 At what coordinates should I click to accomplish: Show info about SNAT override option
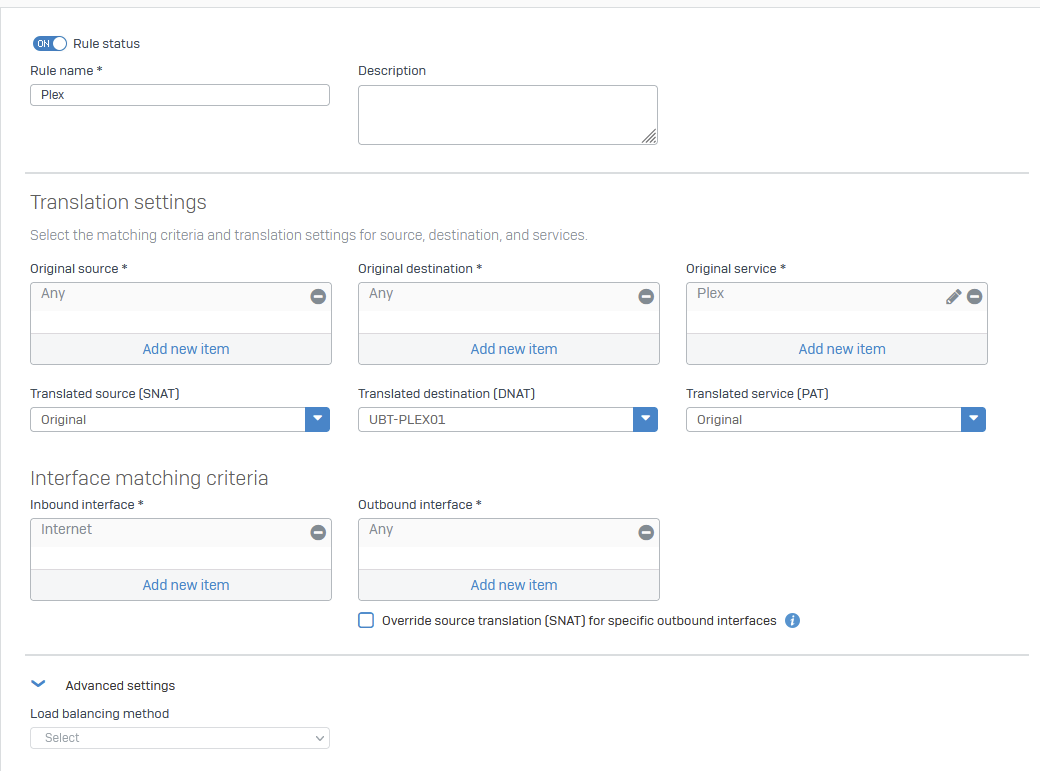click(x=792, y=620)
